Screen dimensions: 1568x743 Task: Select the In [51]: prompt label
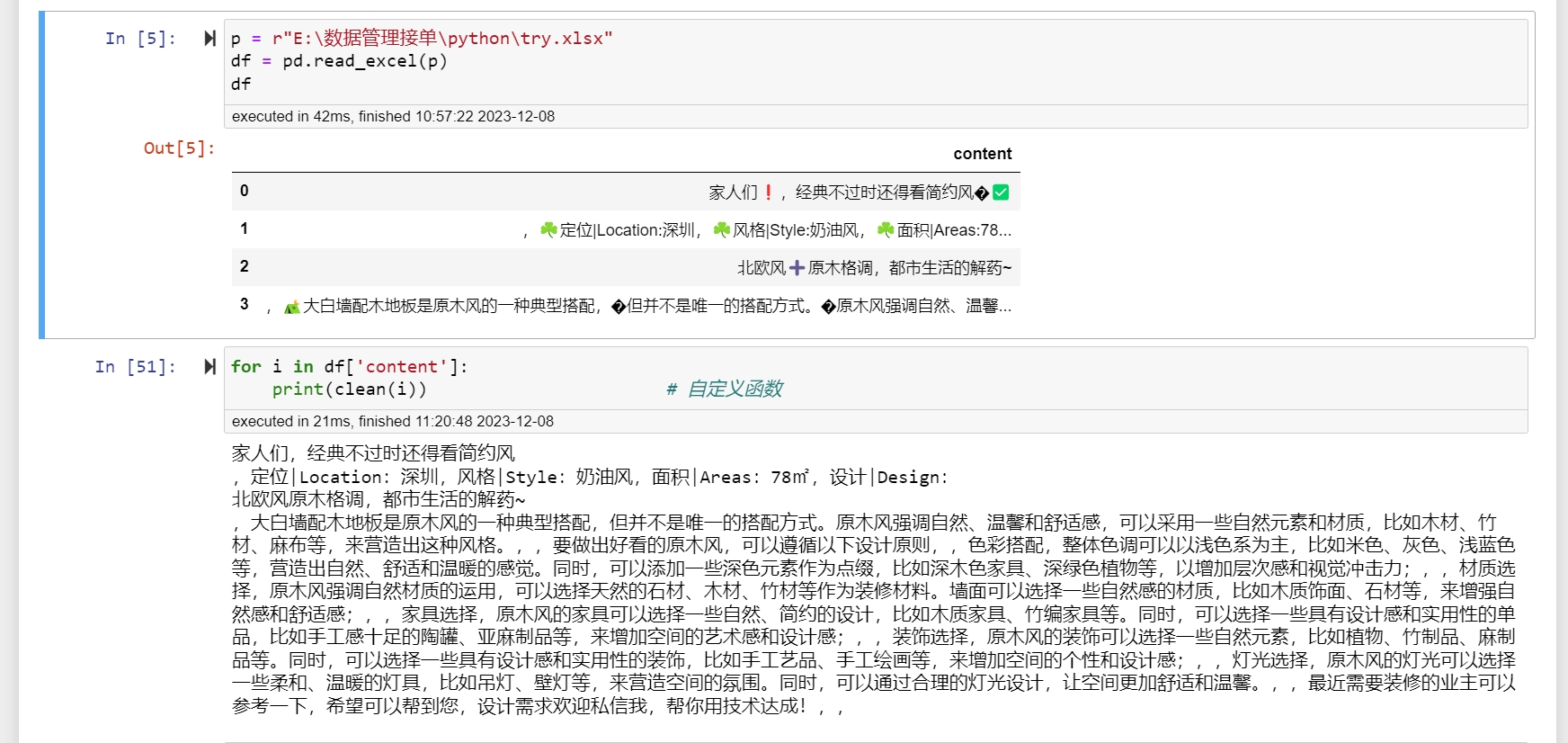pos(136,367)
